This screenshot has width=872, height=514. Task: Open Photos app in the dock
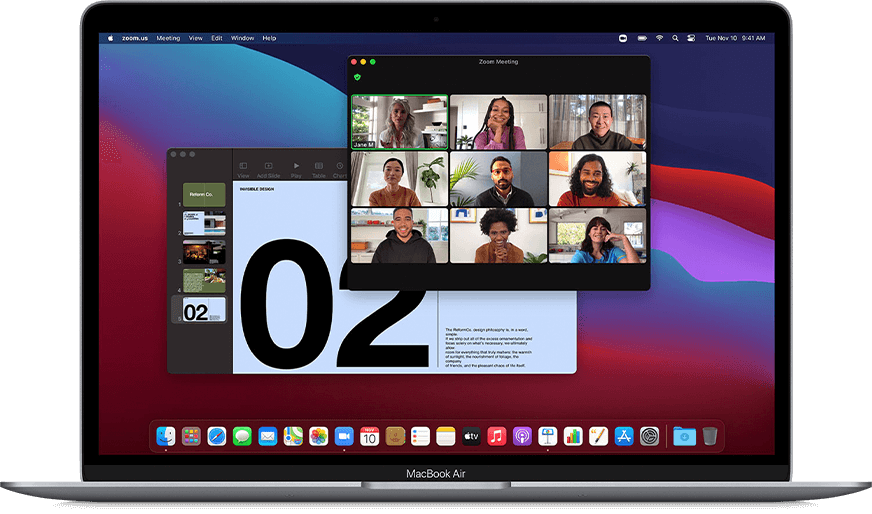click(319, 437)
